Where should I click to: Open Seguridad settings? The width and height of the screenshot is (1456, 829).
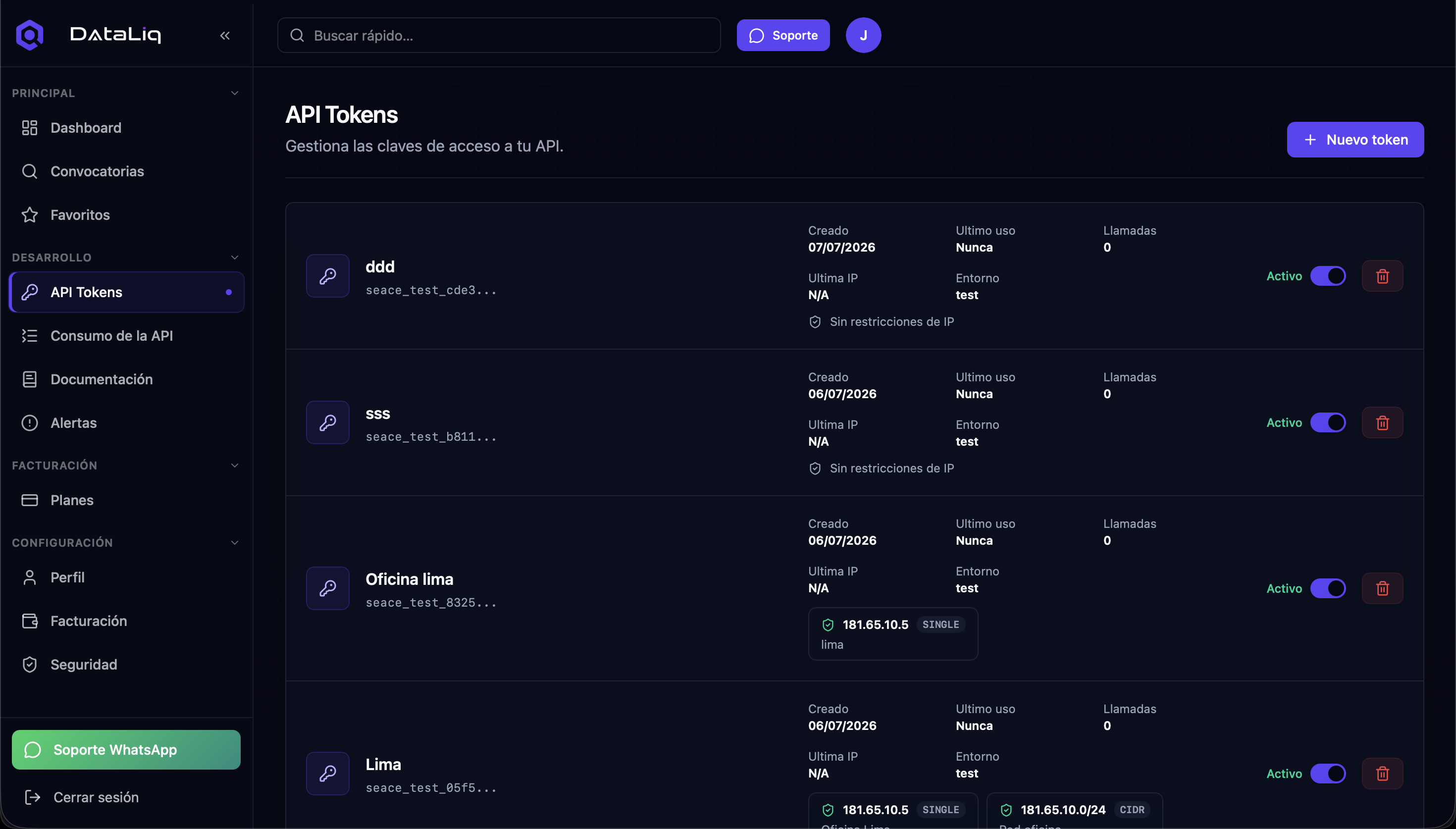tap(127, 665)
